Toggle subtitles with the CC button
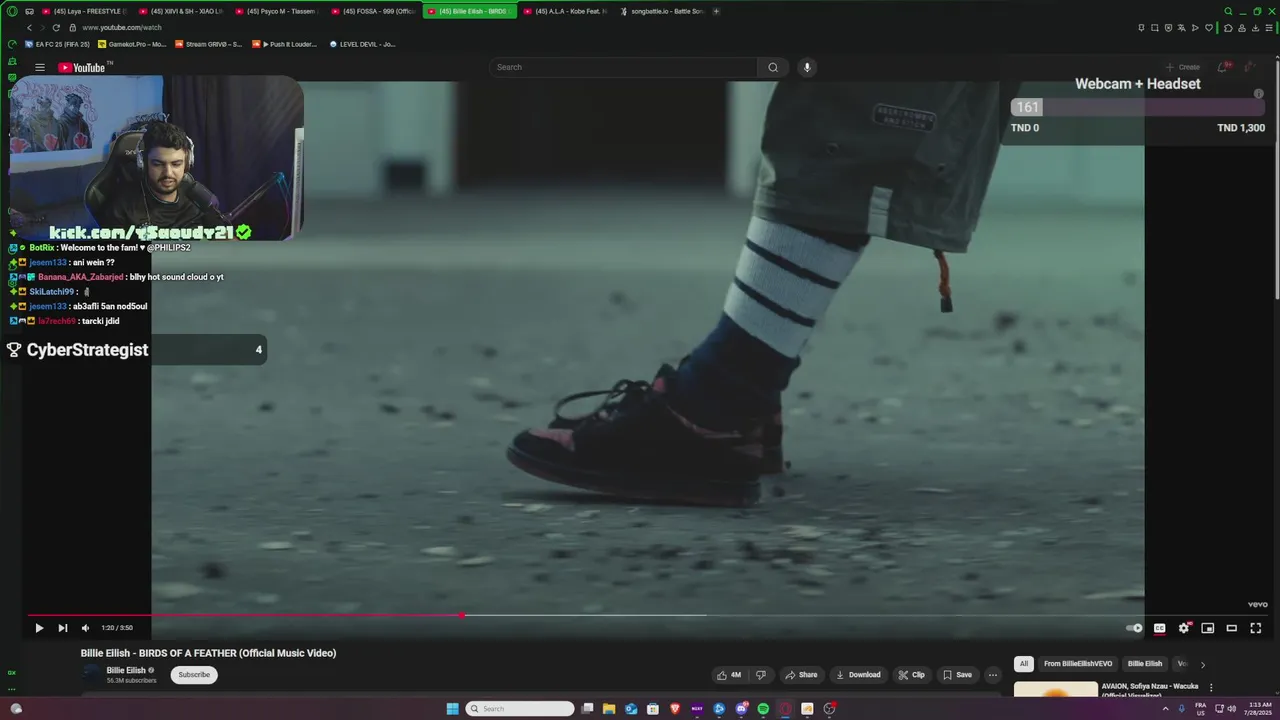This screenshot has height=720, width=1280. point(1159,628)
